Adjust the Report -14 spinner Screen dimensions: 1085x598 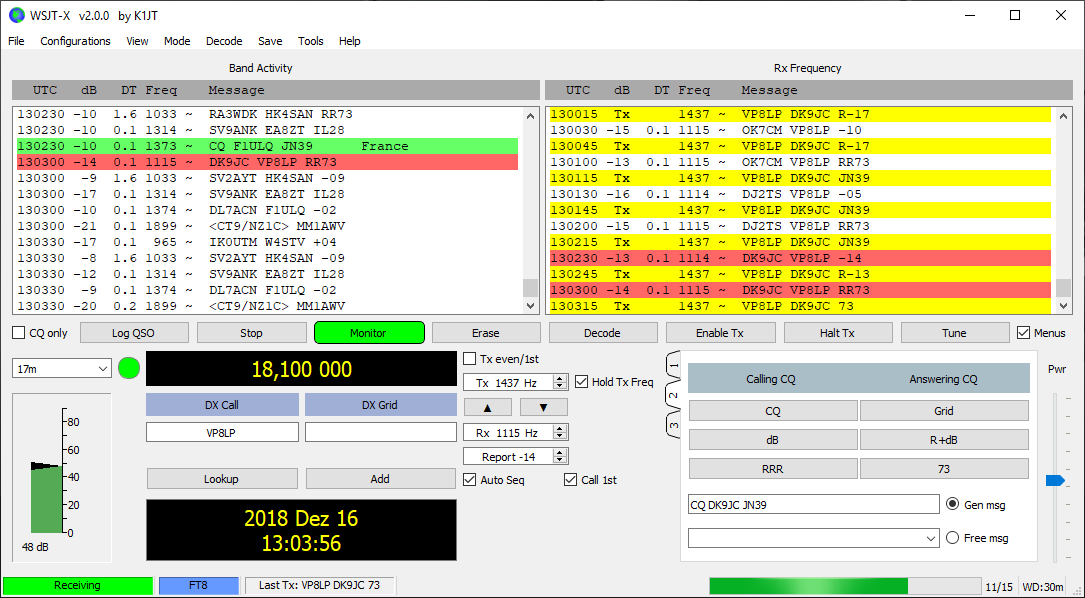[516, 456]
